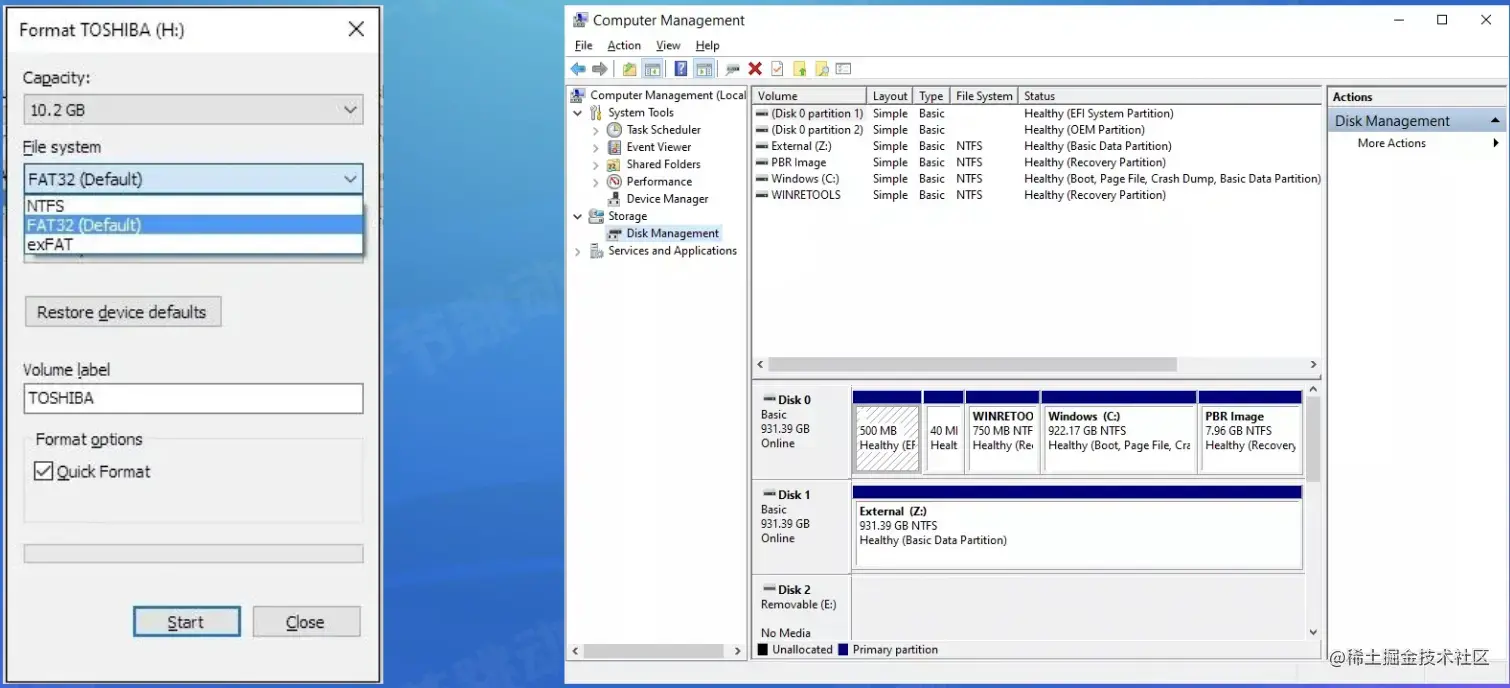Click the Shared Folders icon in tree

[614, 164]
